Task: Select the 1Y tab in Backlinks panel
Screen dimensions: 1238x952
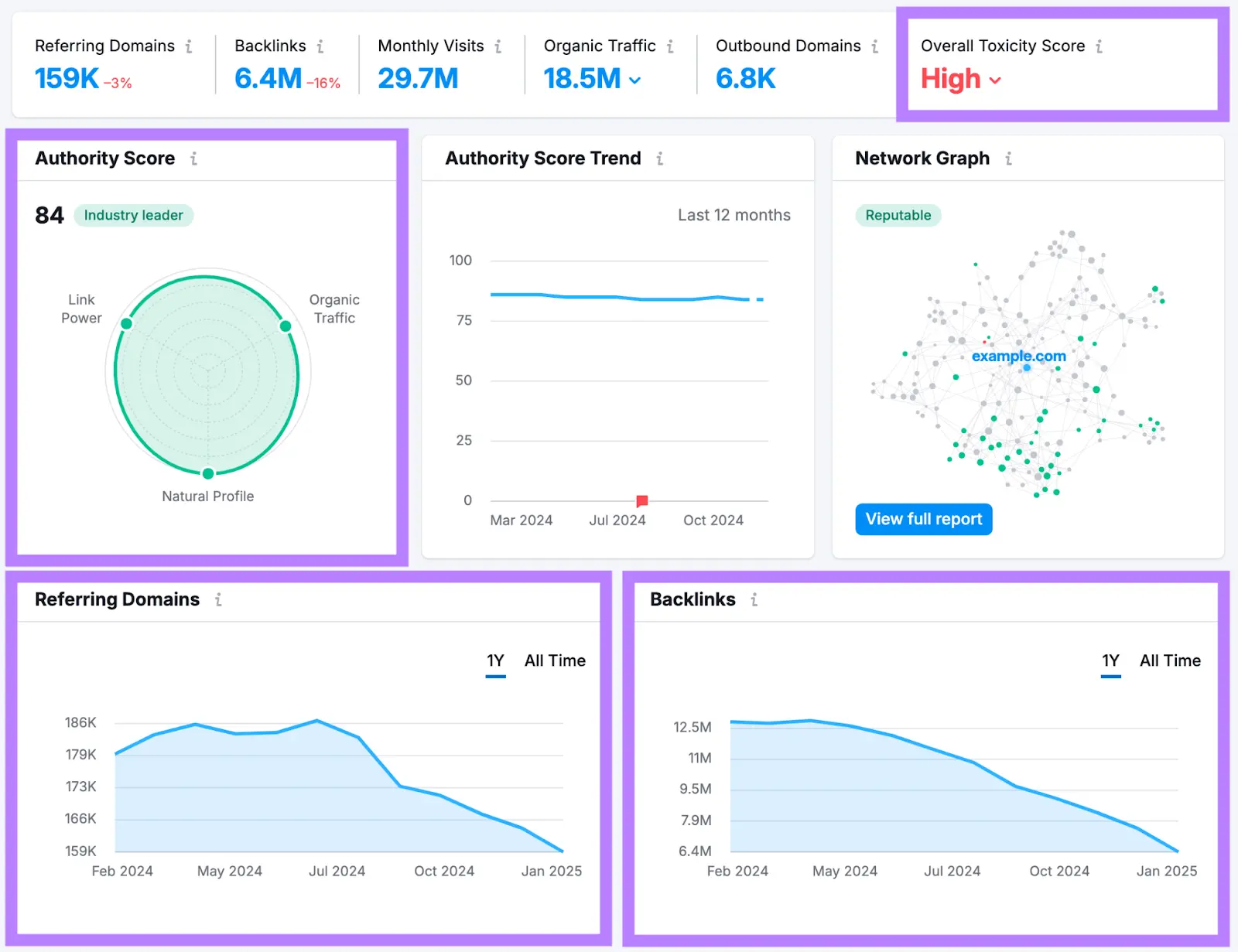Action: tap(1110, 660)
